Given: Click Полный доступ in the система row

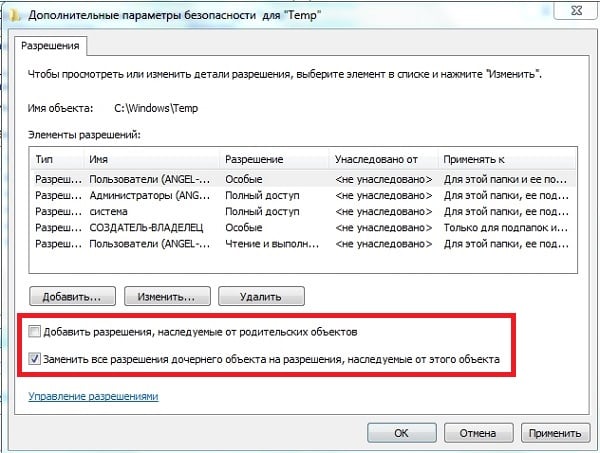Looking at the screenshot, I should click(262, 212).
